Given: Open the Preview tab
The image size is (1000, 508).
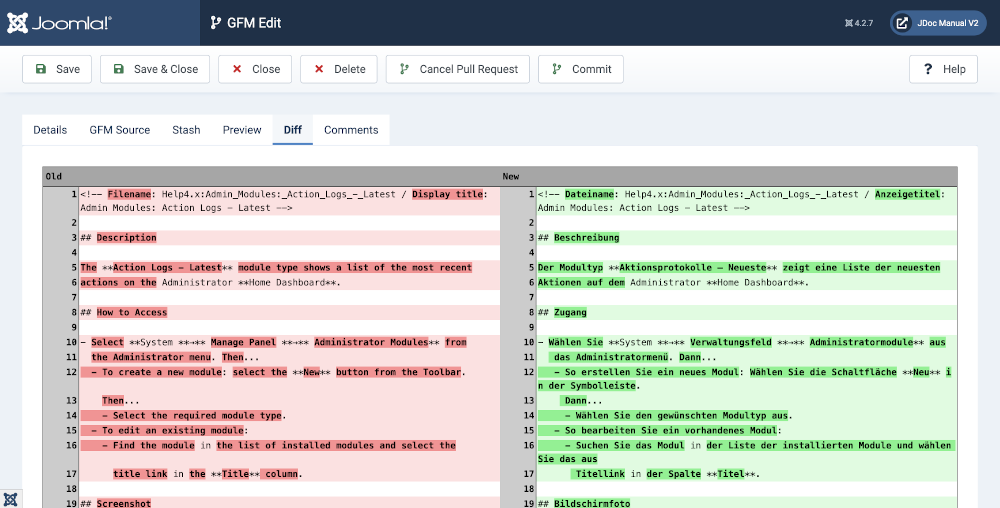Looking at the screenshot, I should (242, 130).
